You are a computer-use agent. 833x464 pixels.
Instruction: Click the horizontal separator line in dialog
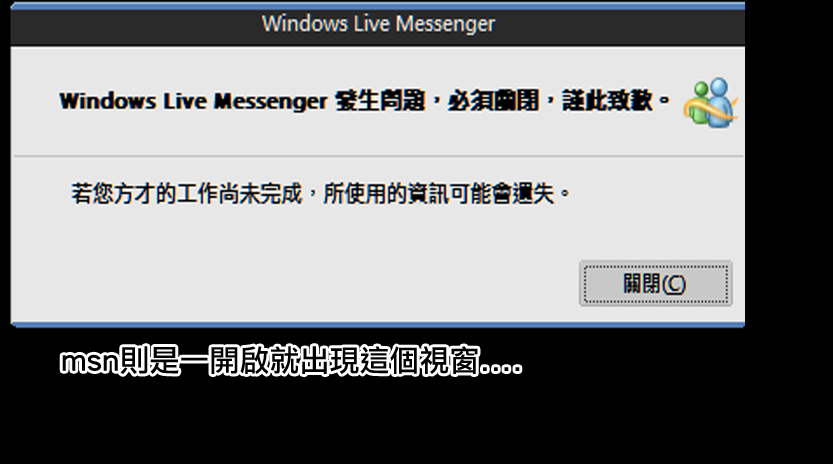pyautogui.click(x=378, y=156)
